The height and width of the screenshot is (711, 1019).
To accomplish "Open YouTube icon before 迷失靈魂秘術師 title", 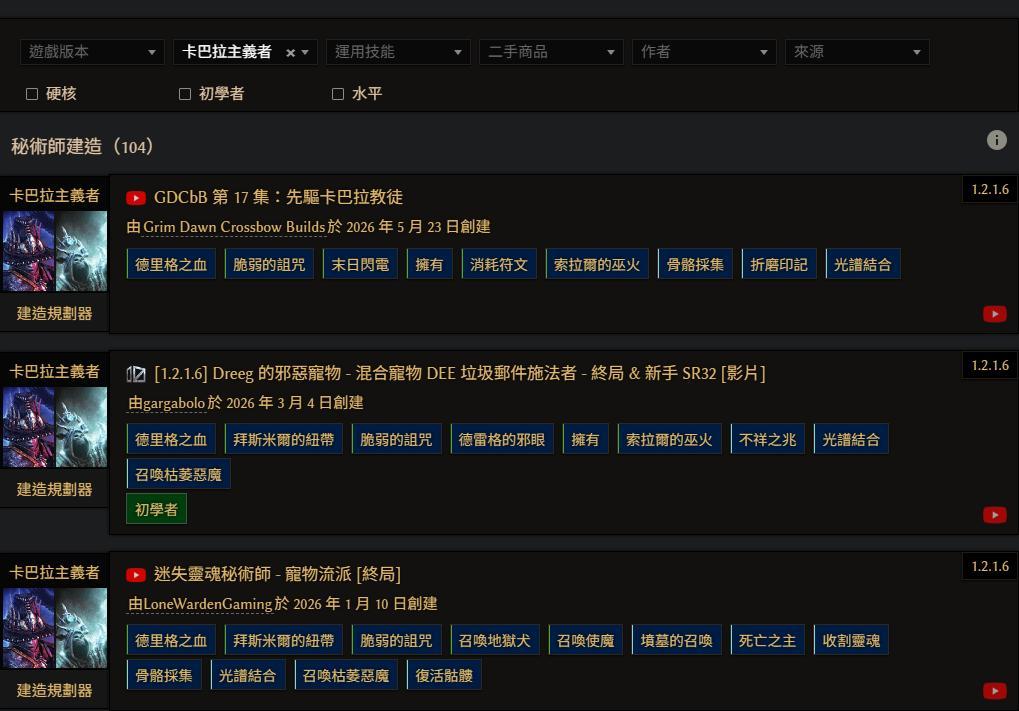I will pyautogui.click(x=136, y=575).
